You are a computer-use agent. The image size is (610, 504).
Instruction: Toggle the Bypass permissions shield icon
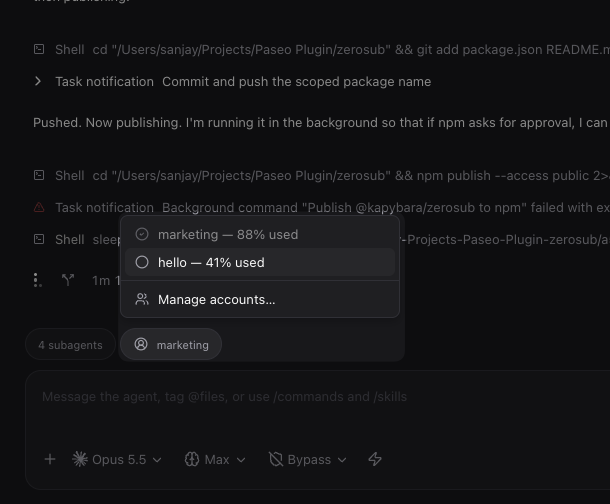[x=276, y=459]
